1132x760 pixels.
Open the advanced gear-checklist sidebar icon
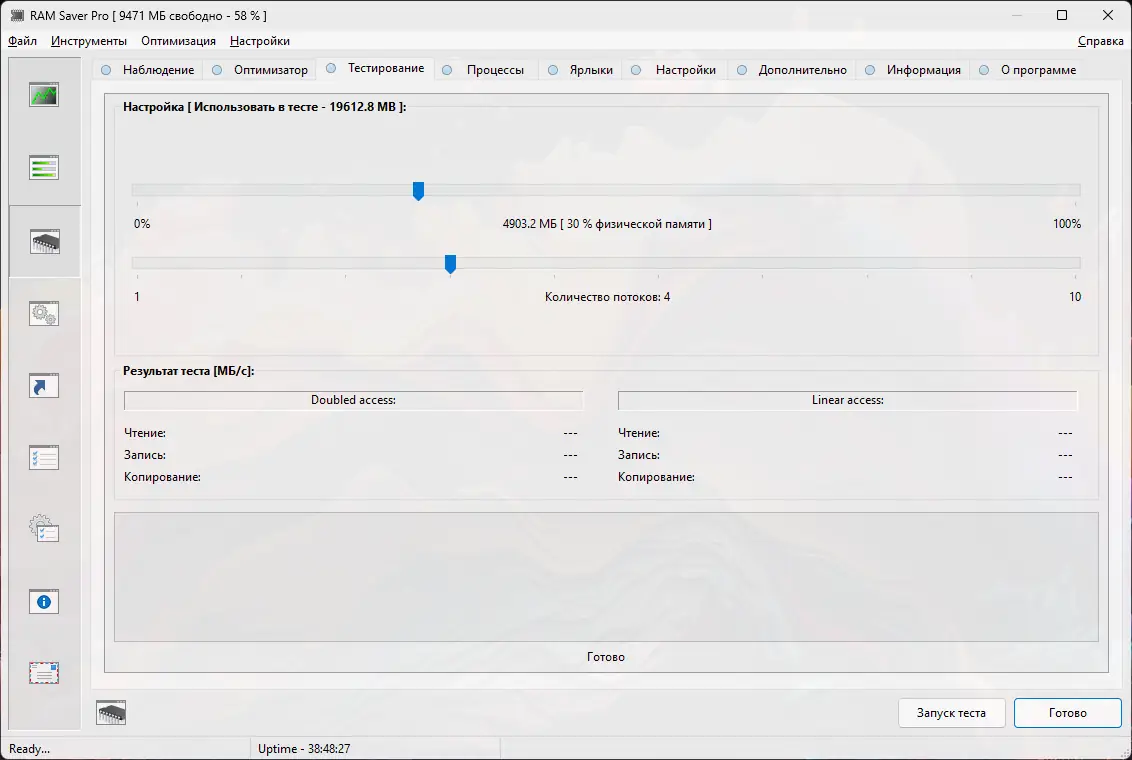[44, 529]
